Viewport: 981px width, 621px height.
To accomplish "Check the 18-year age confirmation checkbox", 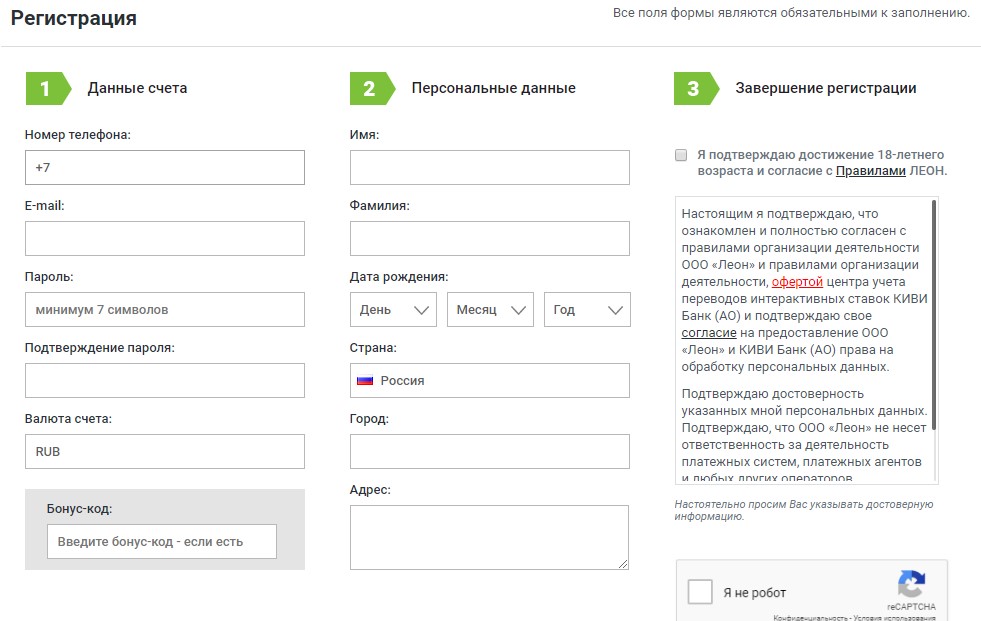I will coord(681,155).
